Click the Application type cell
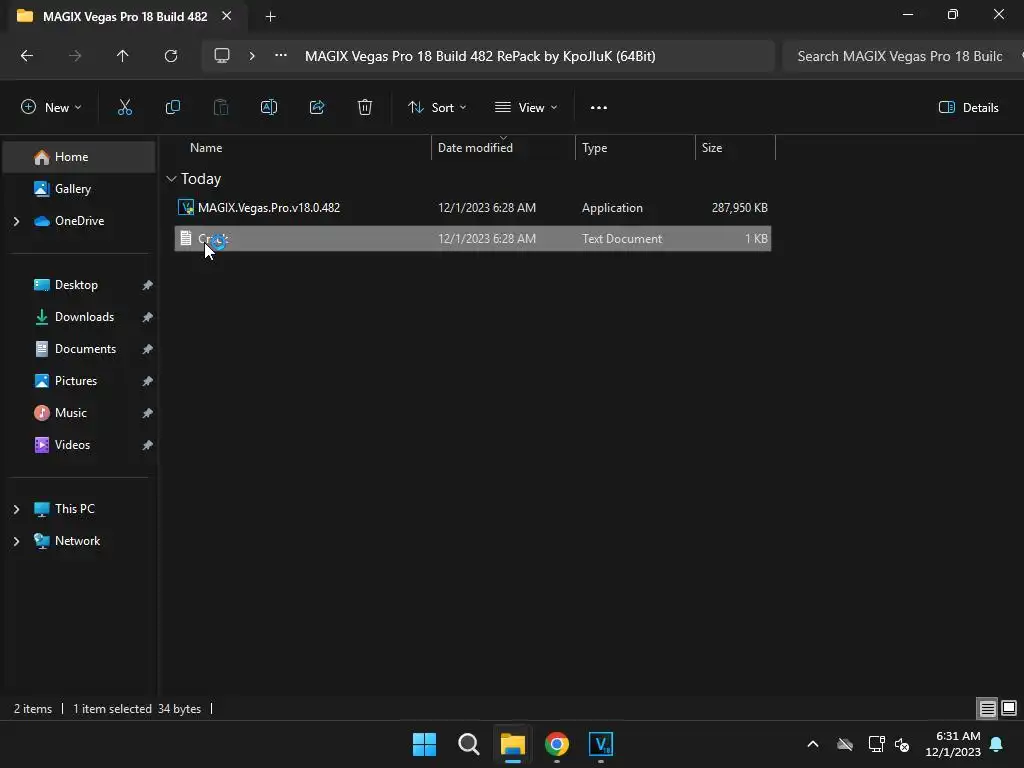 coord(612,208)
